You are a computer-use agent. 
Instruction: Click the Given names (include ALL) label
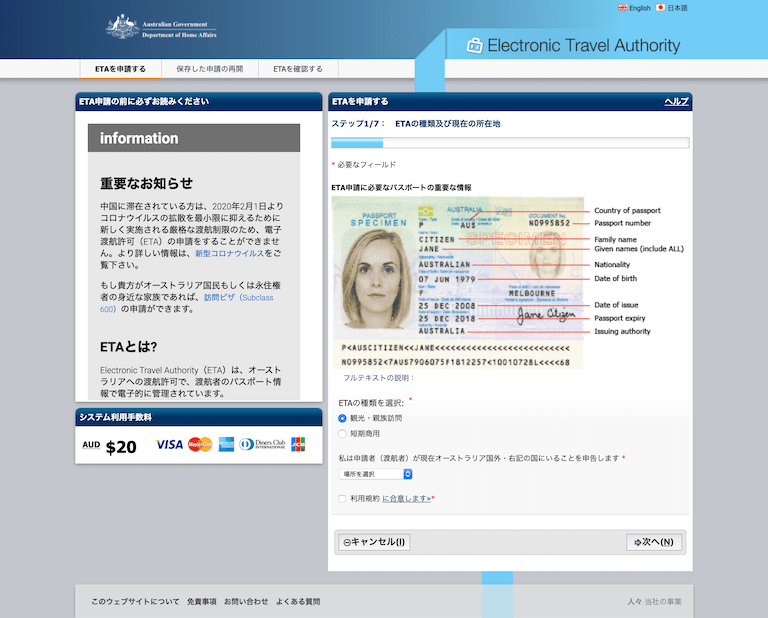click(x=639, y=249)
